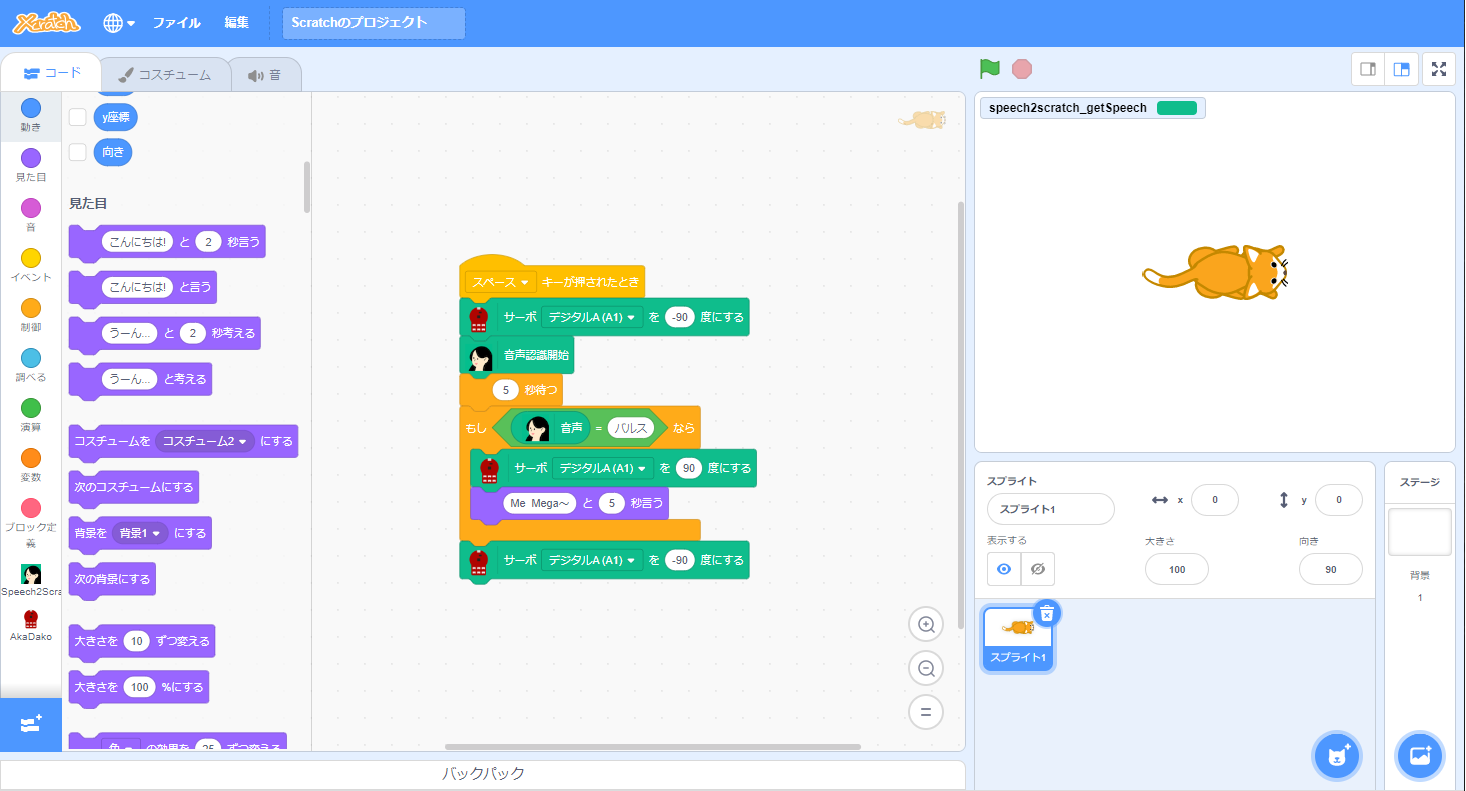Screen dimensions: 1466x791
Task: Zoom in on the code workspace
Action: tap(926, 625)
